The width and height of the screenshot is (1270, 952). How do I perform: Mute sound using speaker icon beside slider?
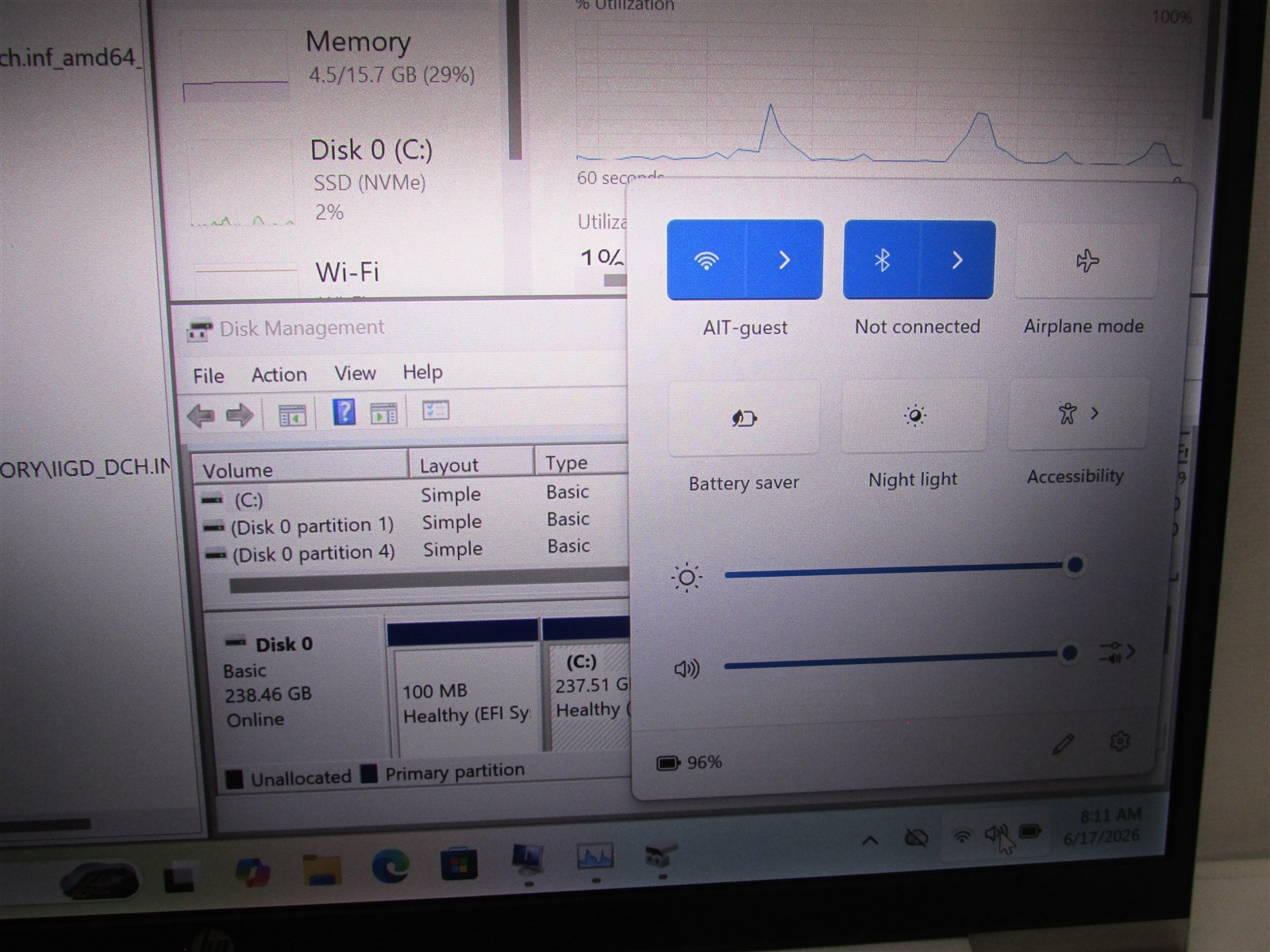click(687, 669)
